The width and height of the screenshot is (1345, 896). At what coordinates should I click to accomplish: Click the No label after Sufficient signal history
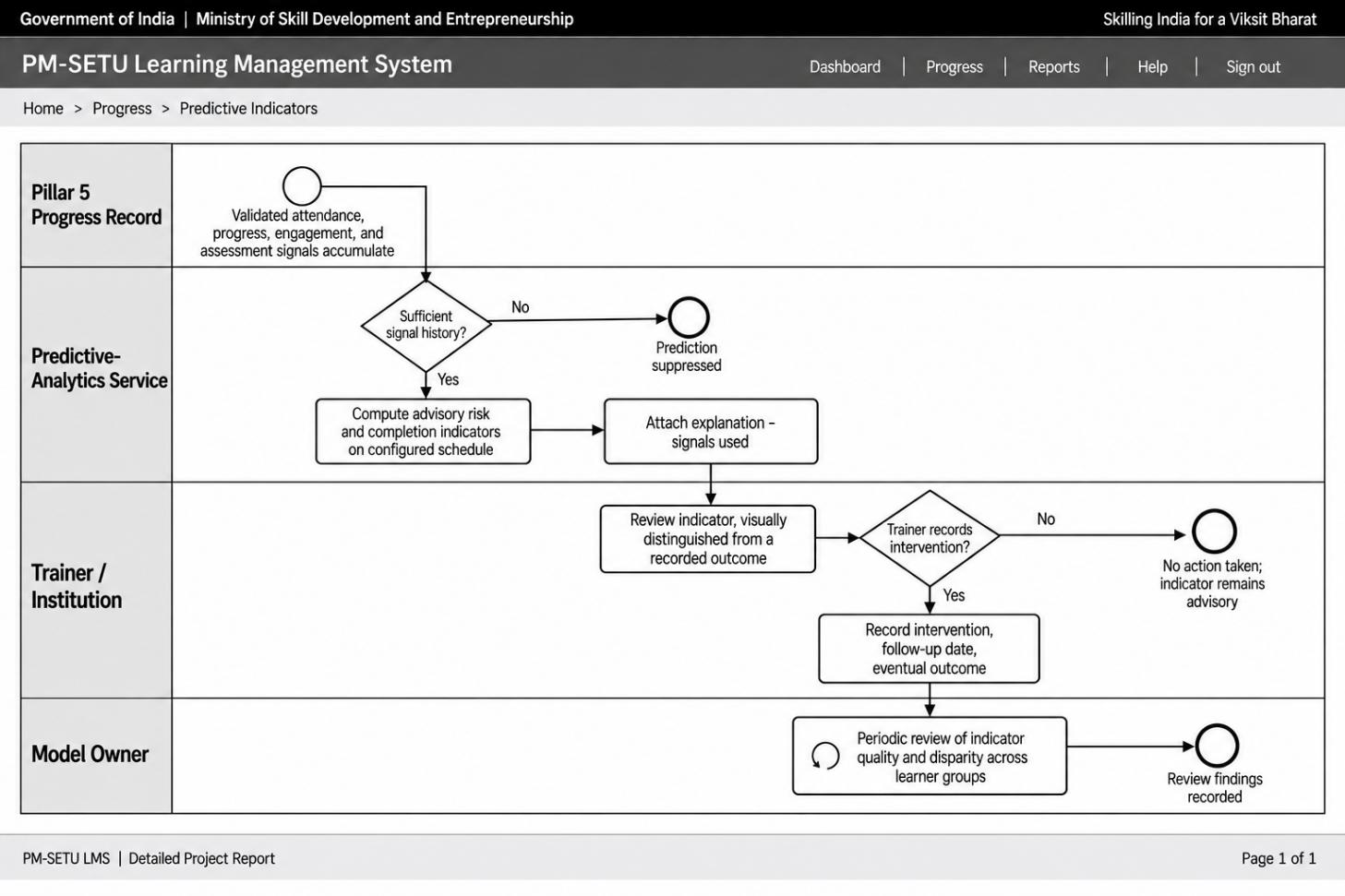click(521, 307)
